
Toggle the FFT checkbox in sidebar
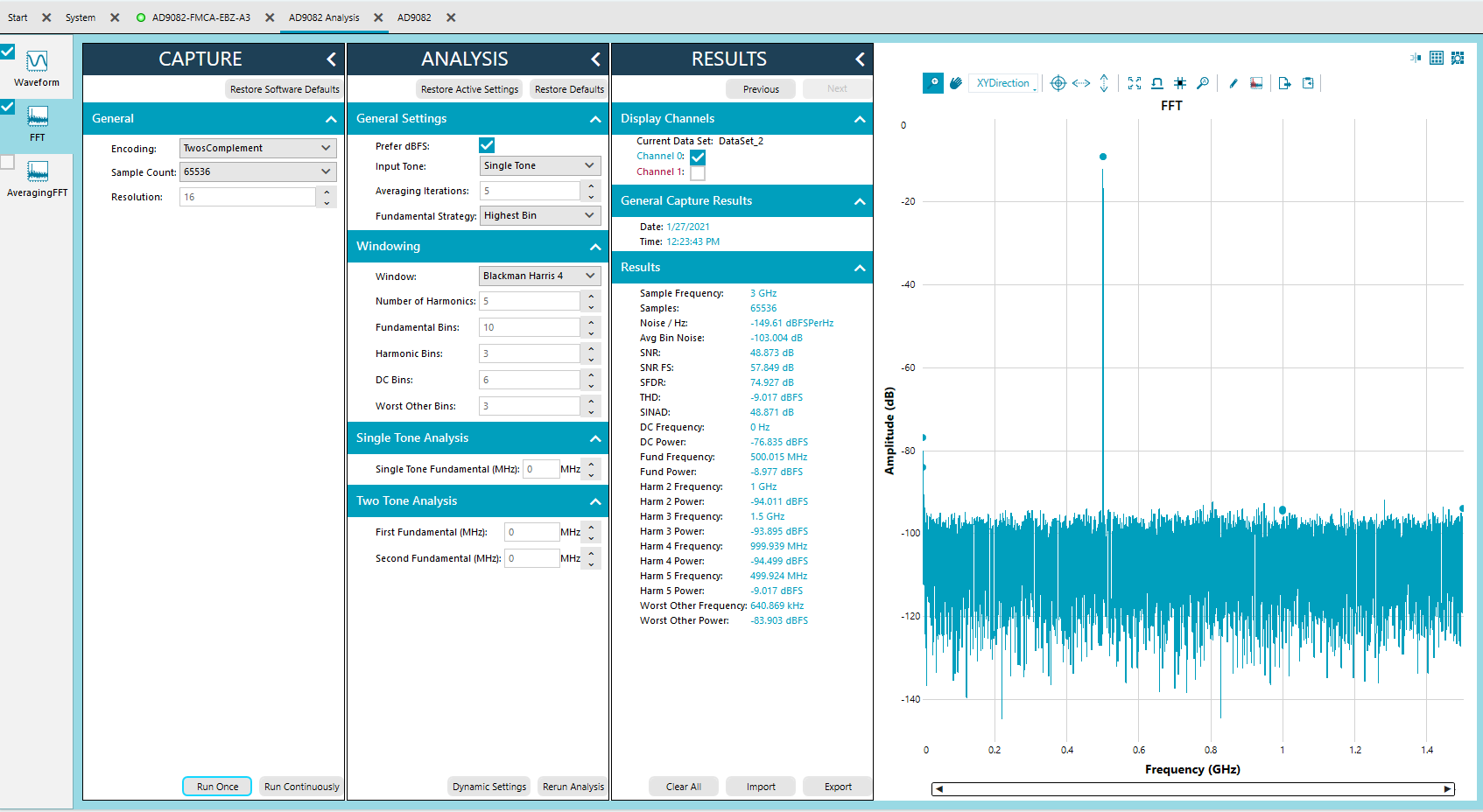(7, 107)
